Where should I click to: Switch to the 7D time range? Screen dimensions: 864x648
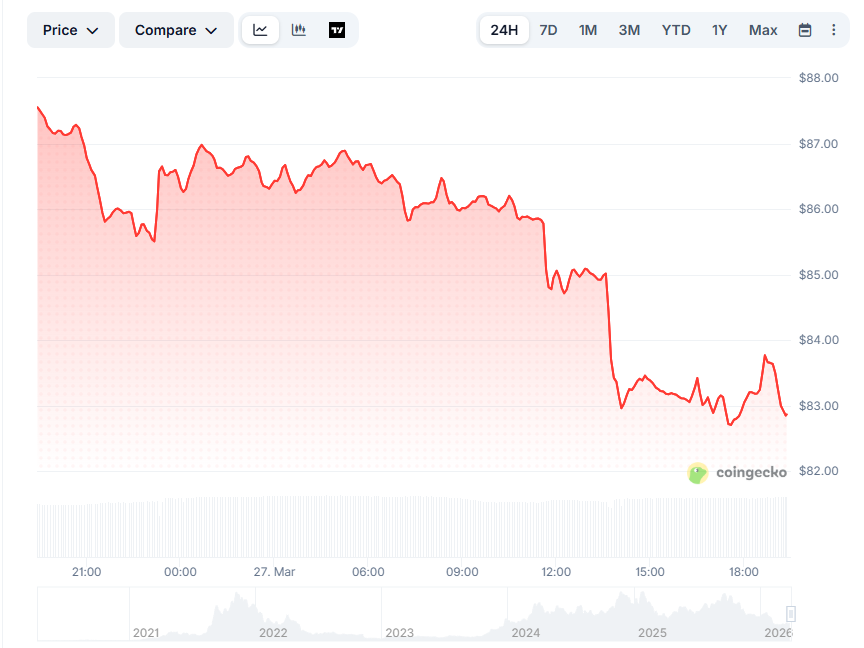tap(548, 30)
